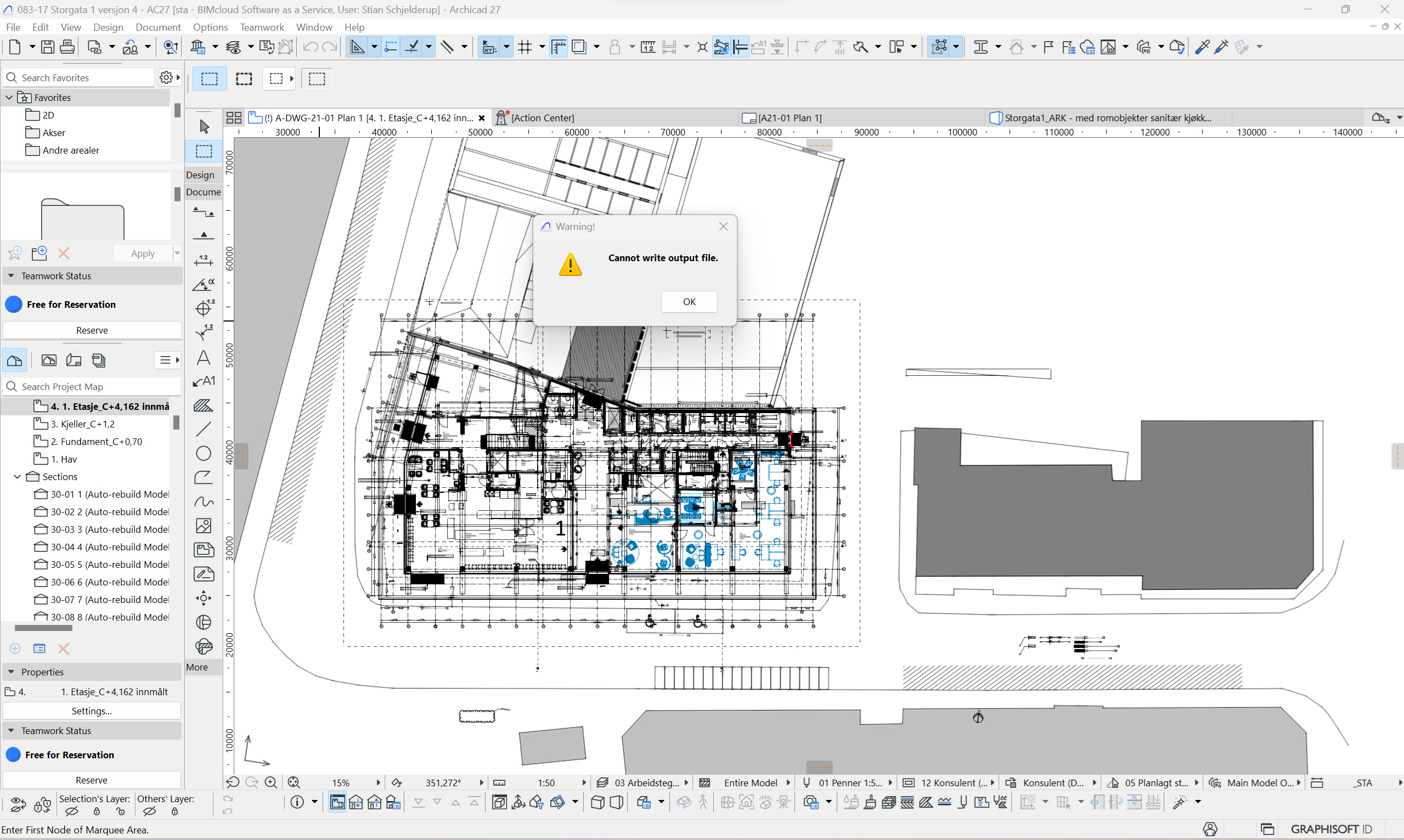Open the 1:50 scale dropdown

coord(584,783)
